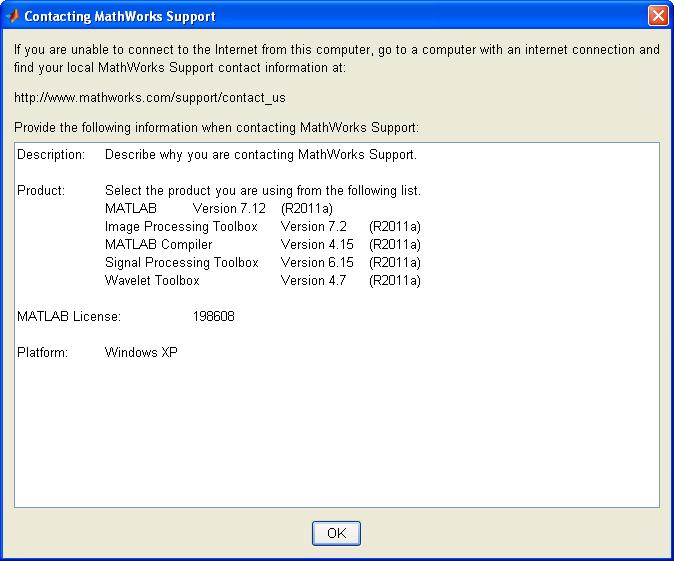Select the MATLAB Compiler entry
The image size is (674, 561).
[x=158, y=245]
